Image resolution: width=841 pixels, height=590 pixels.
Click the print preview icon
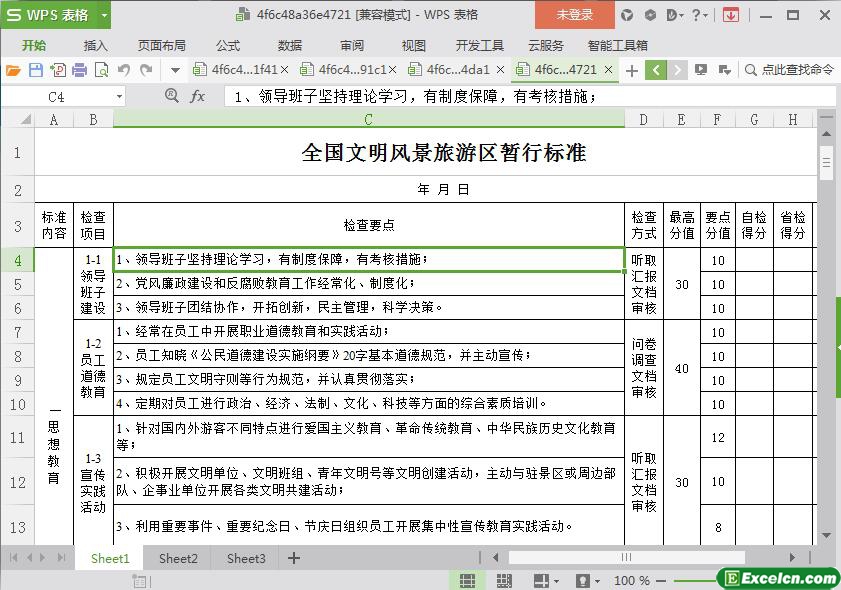(101, 70)
